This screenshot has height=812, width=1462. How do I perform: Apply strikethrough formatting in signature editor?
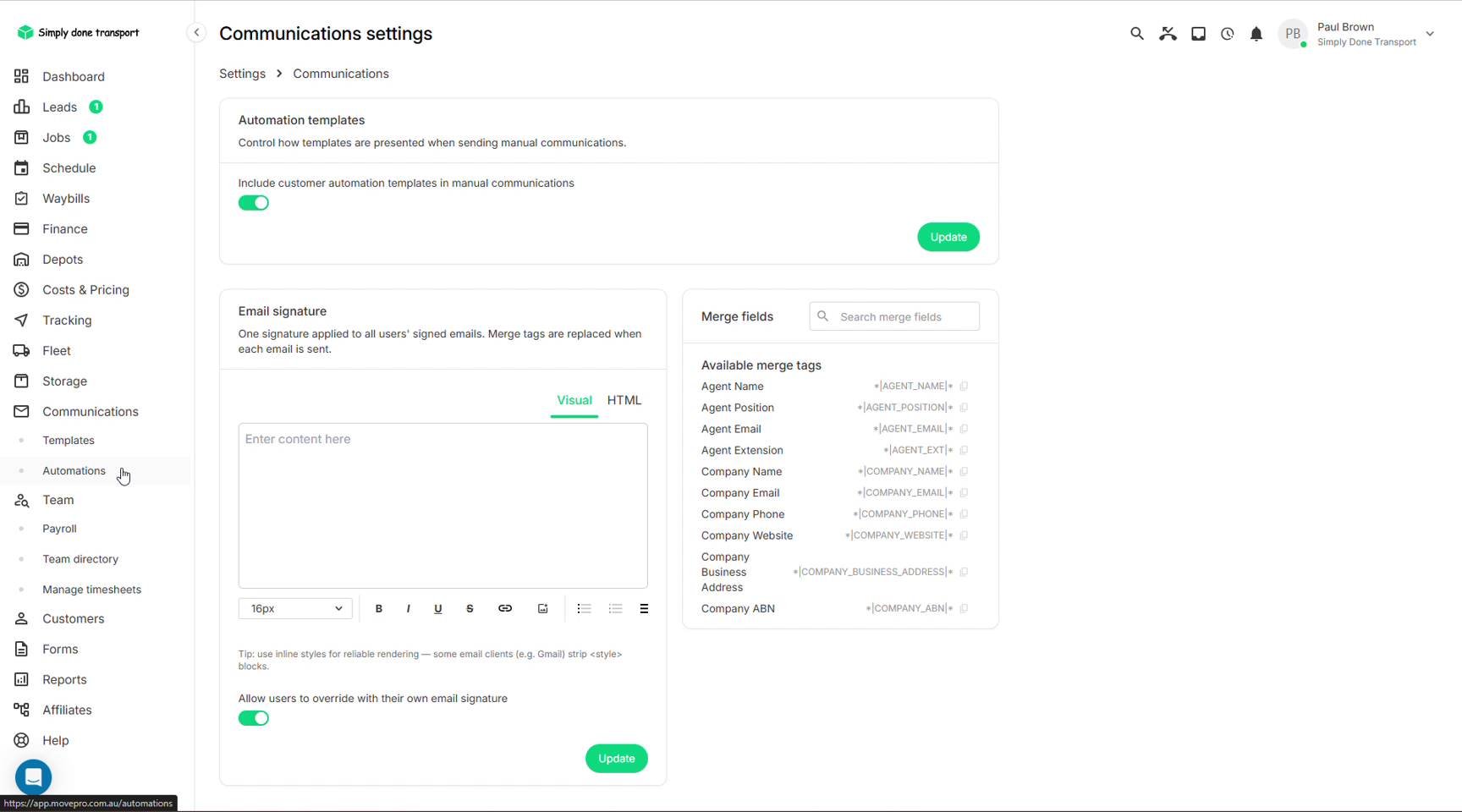[470, 609]
